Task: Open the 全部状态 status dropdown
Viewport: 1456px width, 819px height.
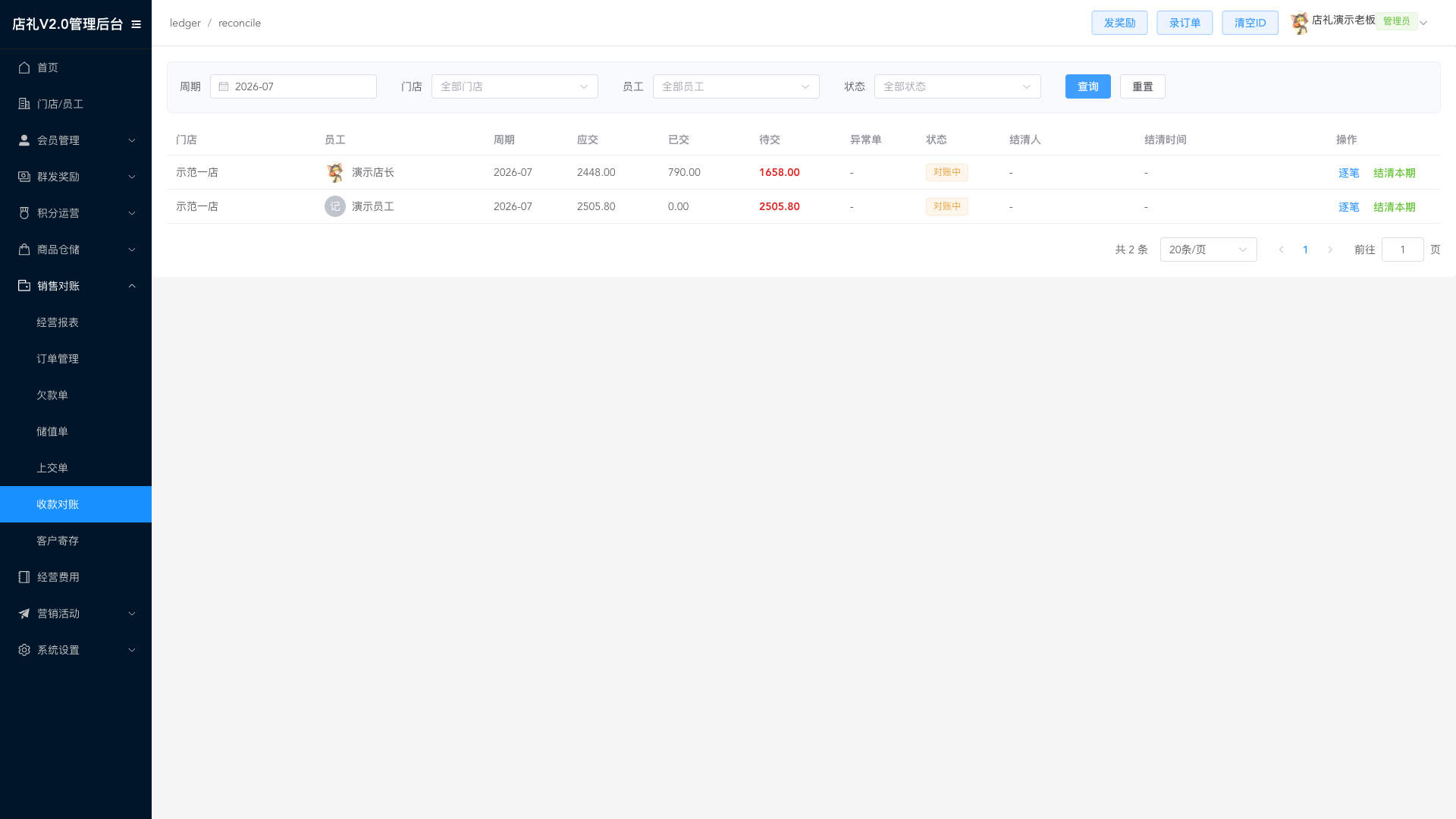Action: pyautogui.click(x=958, y=86)
